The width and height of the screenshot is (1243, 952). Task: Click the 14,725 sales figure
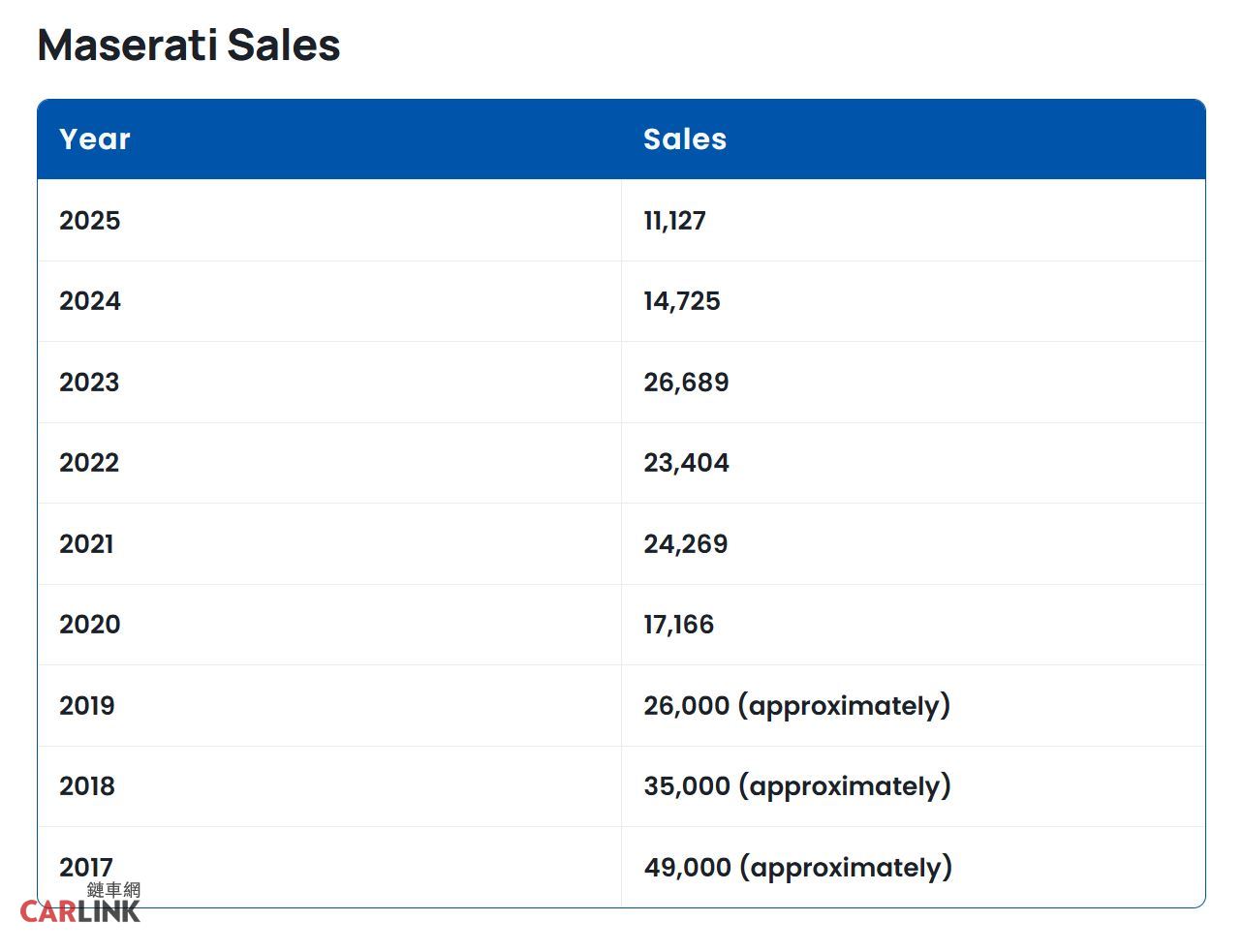(x=682, y=301)
